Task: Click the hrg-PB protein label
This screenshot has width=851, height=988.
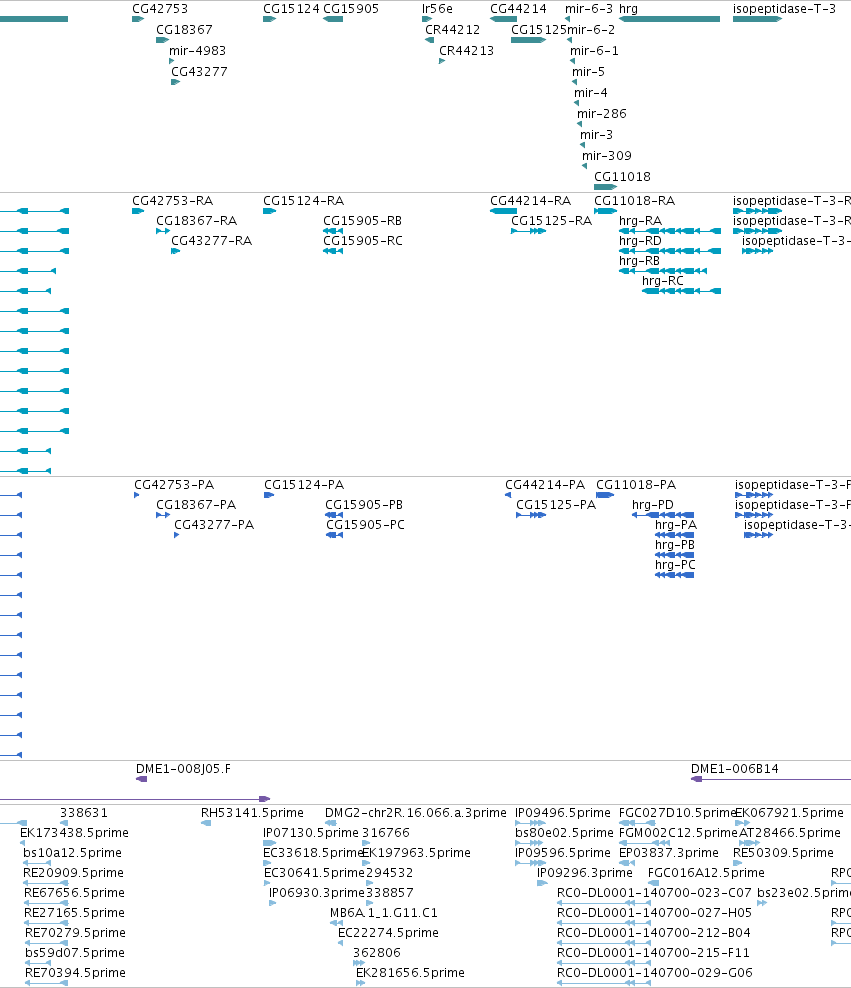Action: point(675,544)
